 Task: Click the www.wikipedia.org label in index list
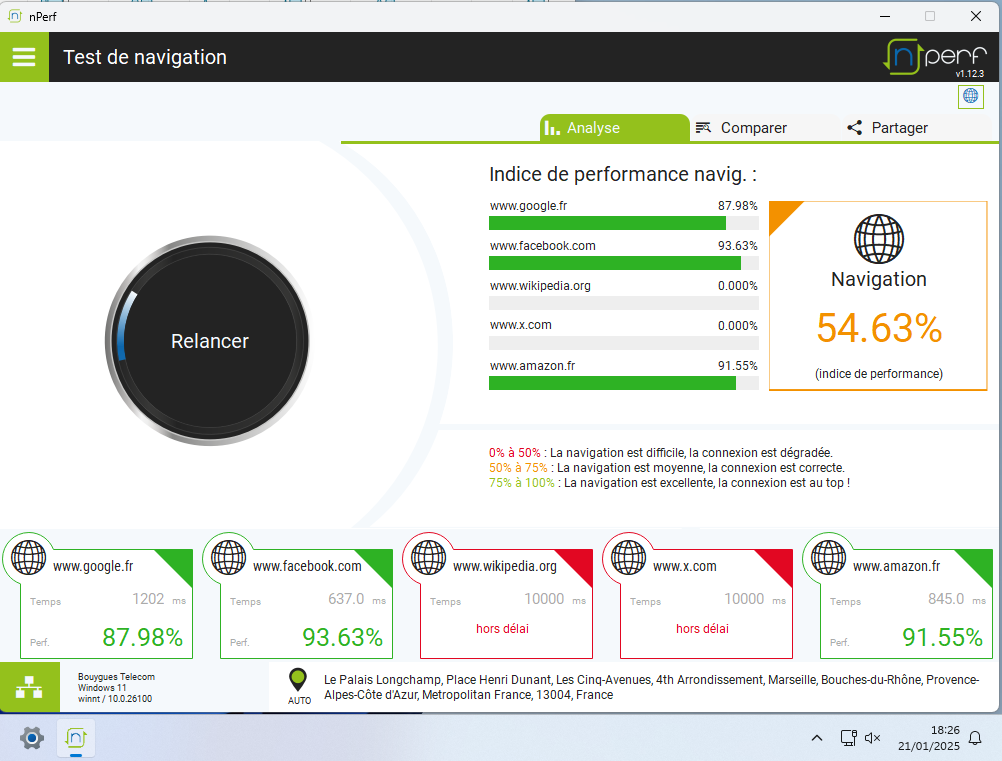[x=540, y=286]
